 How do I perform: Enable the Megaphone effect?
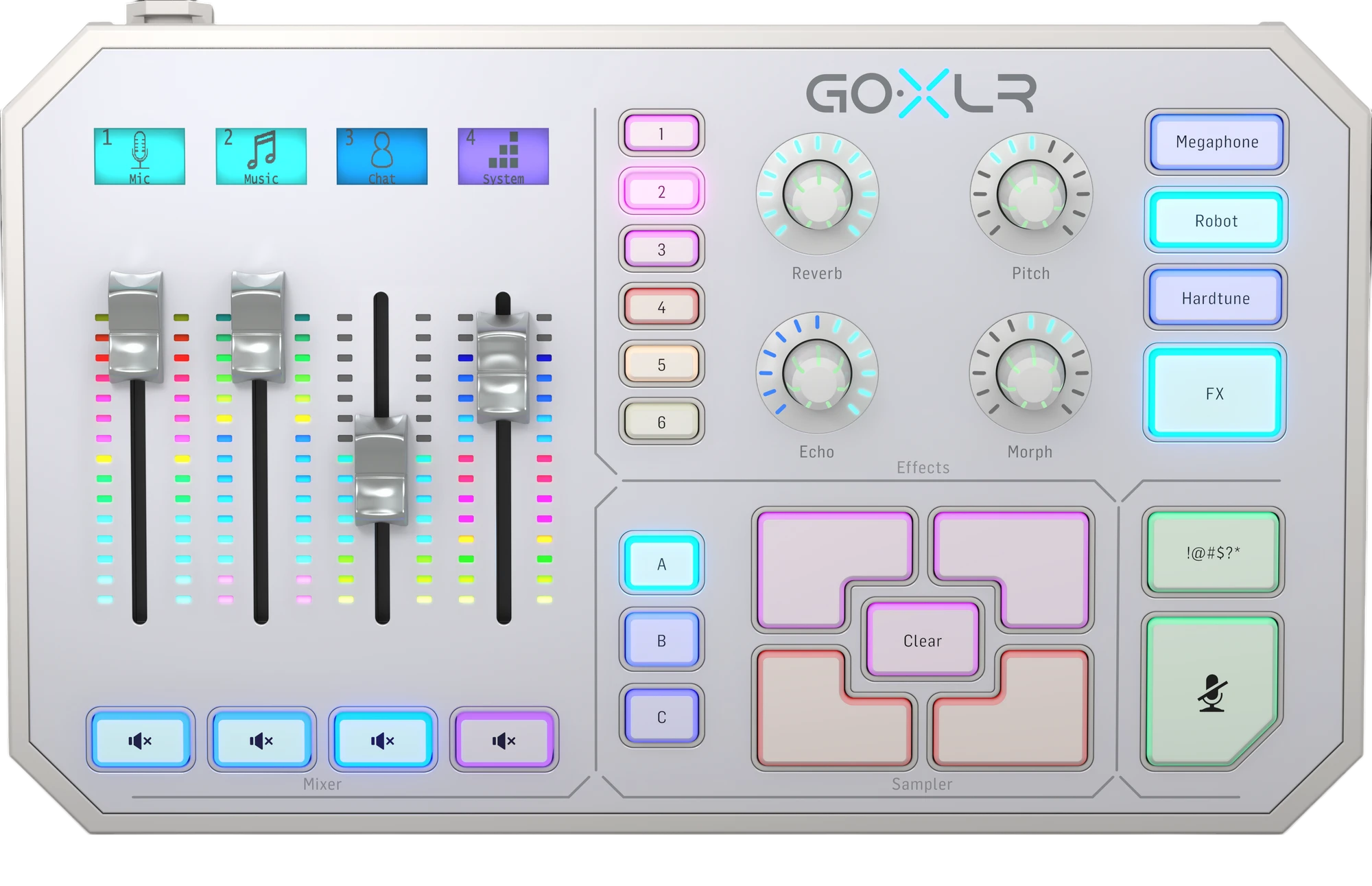click(1217, 141)
